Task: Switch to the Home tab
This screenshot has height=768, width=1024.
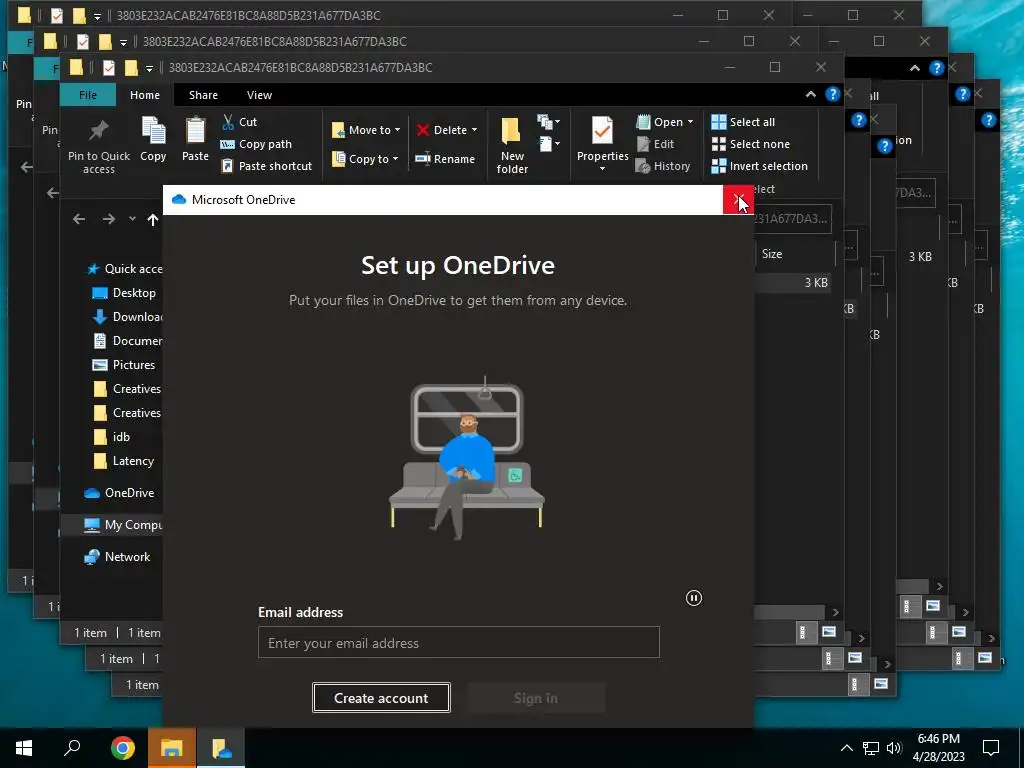Action: 145,95
